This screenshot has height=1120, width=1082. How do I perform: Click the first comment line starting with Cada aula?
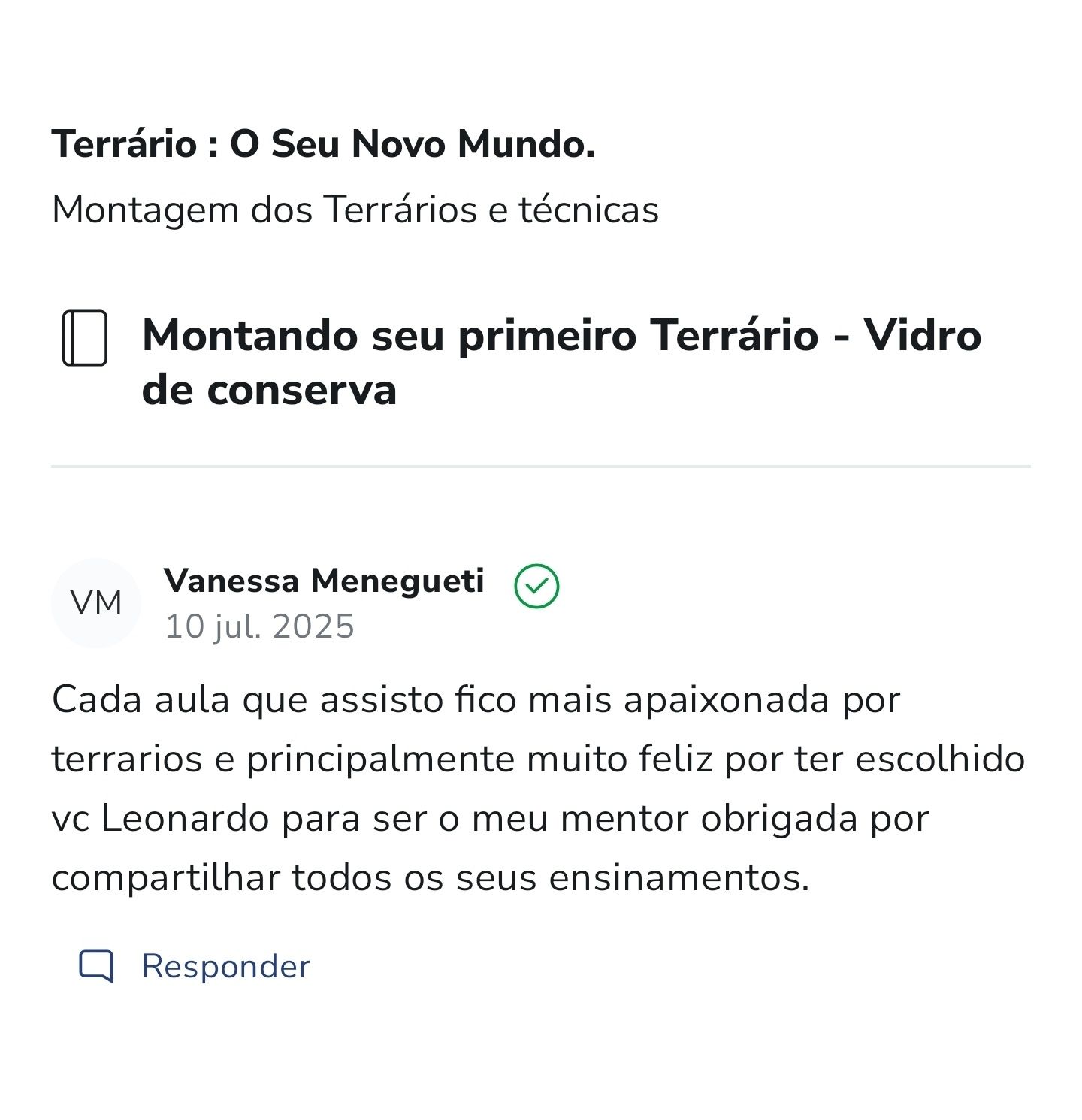pyautogui.click(x=475, y=699)
